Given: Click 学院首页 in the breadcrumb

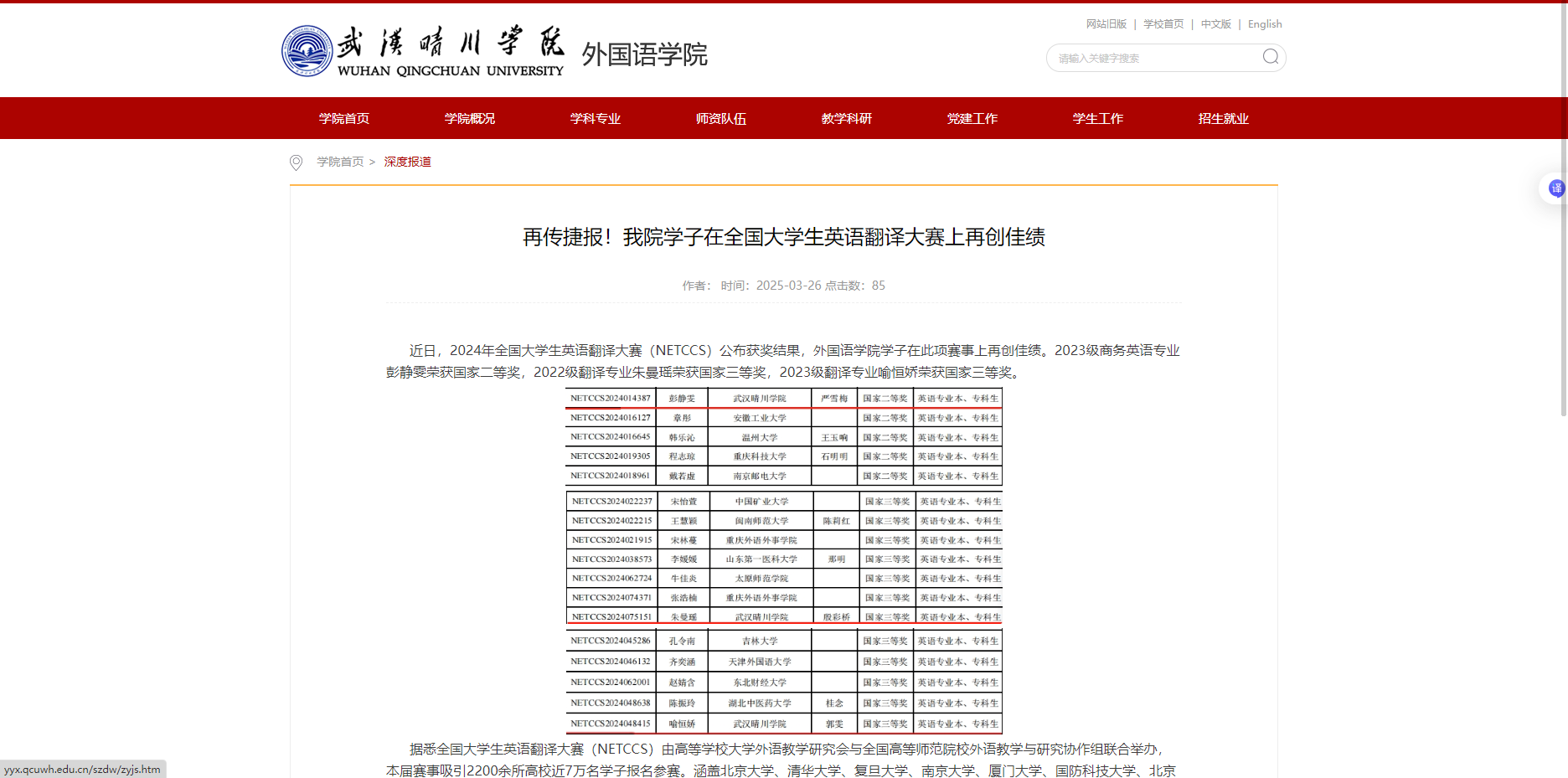Looking at the screenshot, I should click(340, 162).
